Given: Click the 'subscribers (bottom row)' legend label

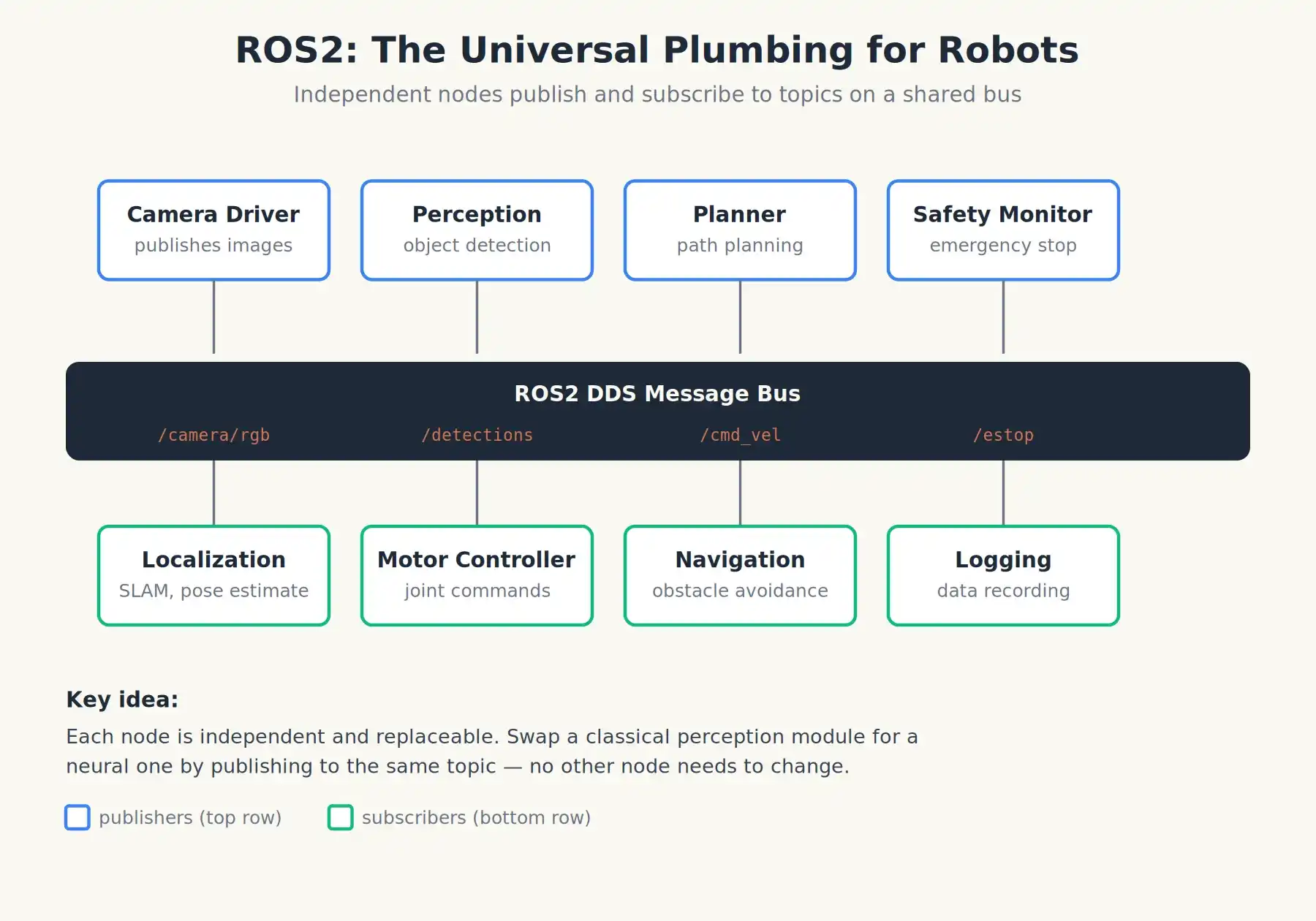Looking at the screenshot, I should 476,818.
